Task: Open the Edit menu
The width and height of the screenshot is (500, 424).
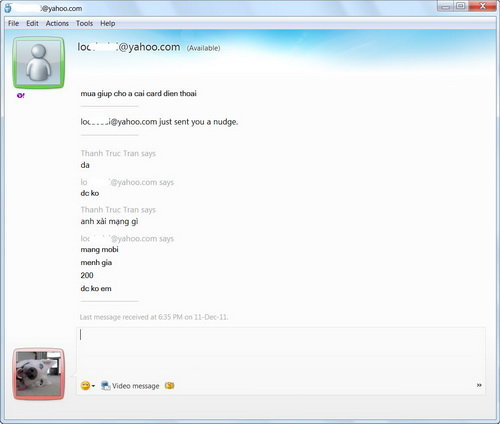Action: coord(32,23)
